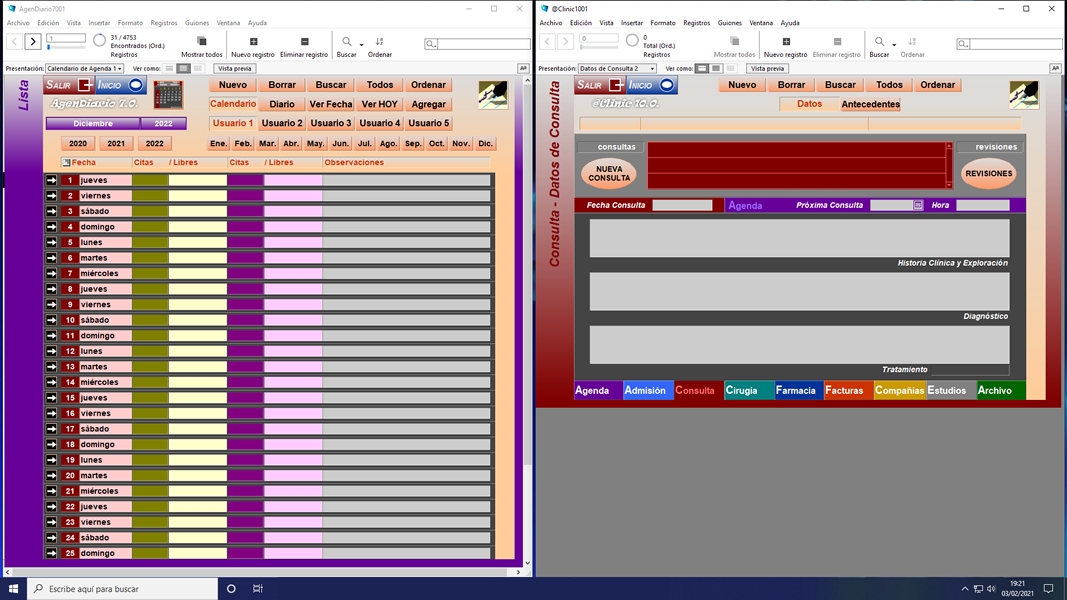Click the arrow icon beside day 1 jueves
This screenshot has height=600, width=1067.
(51, 180)
